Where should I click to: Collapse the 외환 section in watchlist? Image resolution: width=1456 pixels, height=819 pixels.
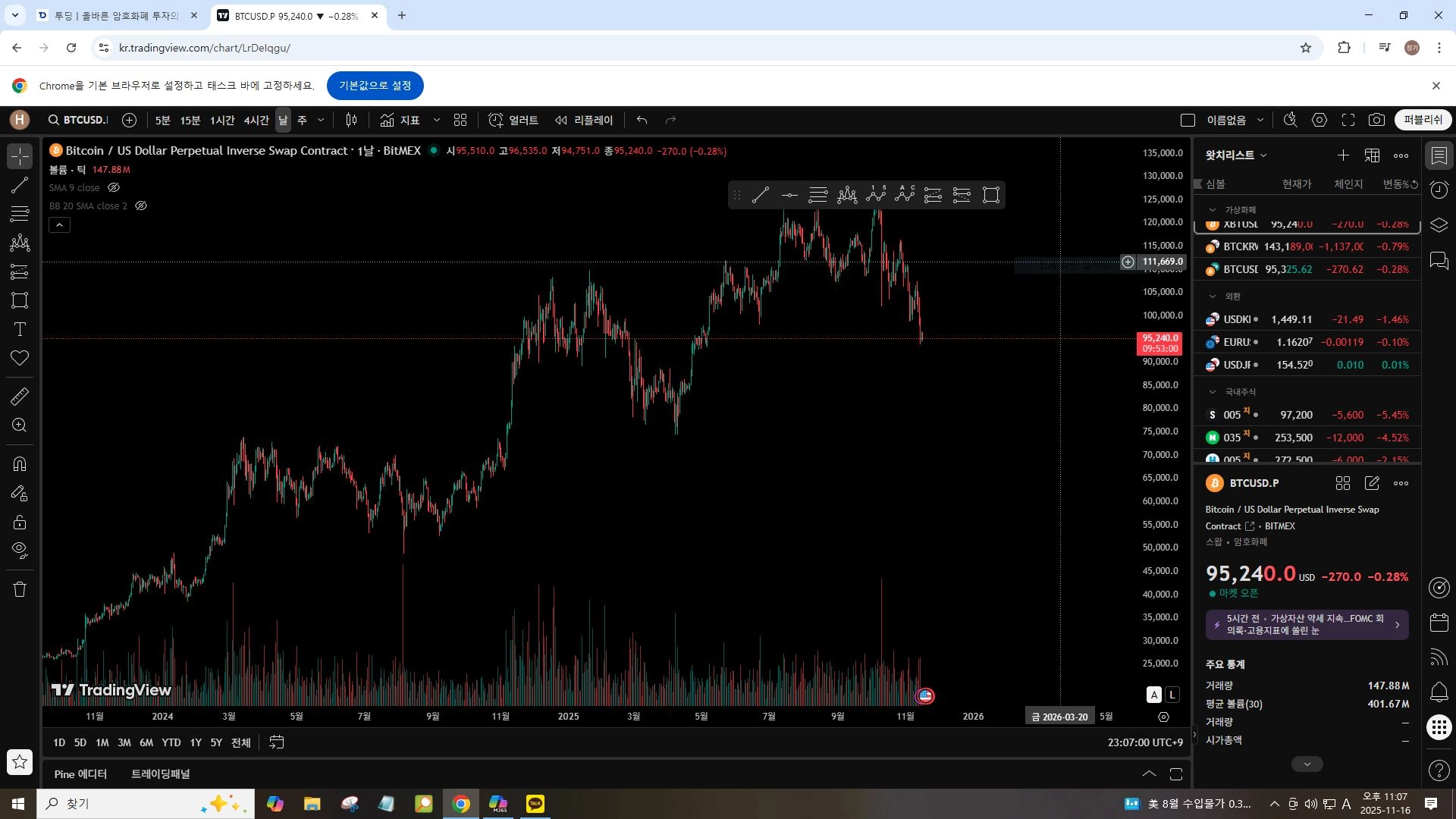(x=1212, y=297)
